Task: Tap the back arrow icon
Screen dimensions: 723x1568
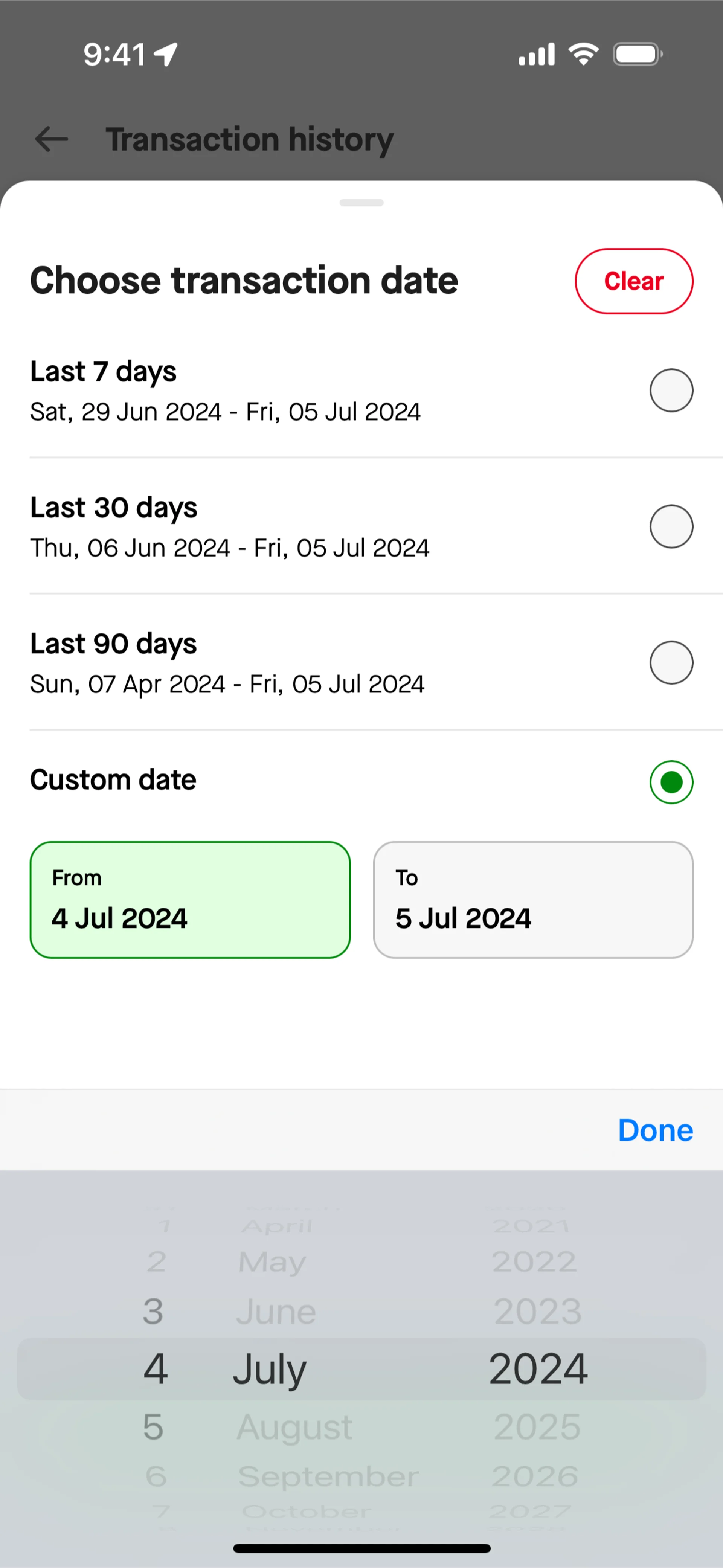Action: (52, 139)
